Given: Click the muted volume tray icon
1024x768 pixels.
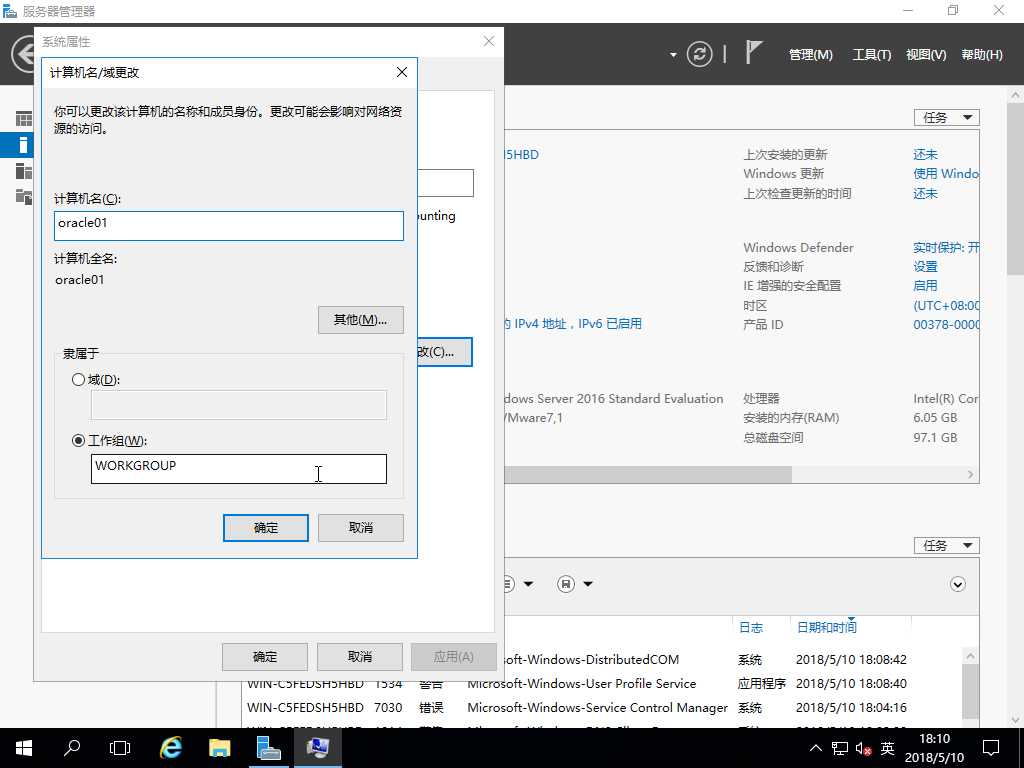Looking at the screenshot, I should point(863,748).
